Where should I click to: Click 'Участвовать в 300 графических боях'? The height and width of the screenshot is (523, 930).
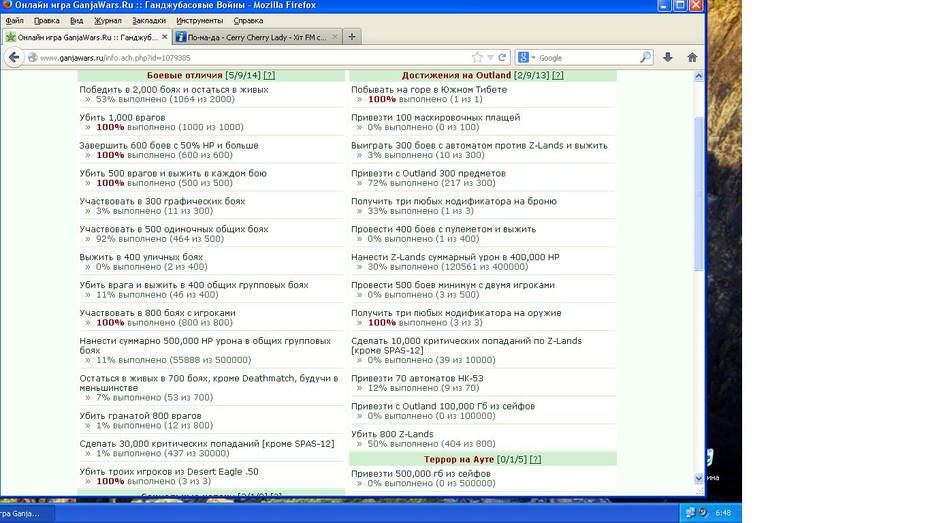[162, 201]
